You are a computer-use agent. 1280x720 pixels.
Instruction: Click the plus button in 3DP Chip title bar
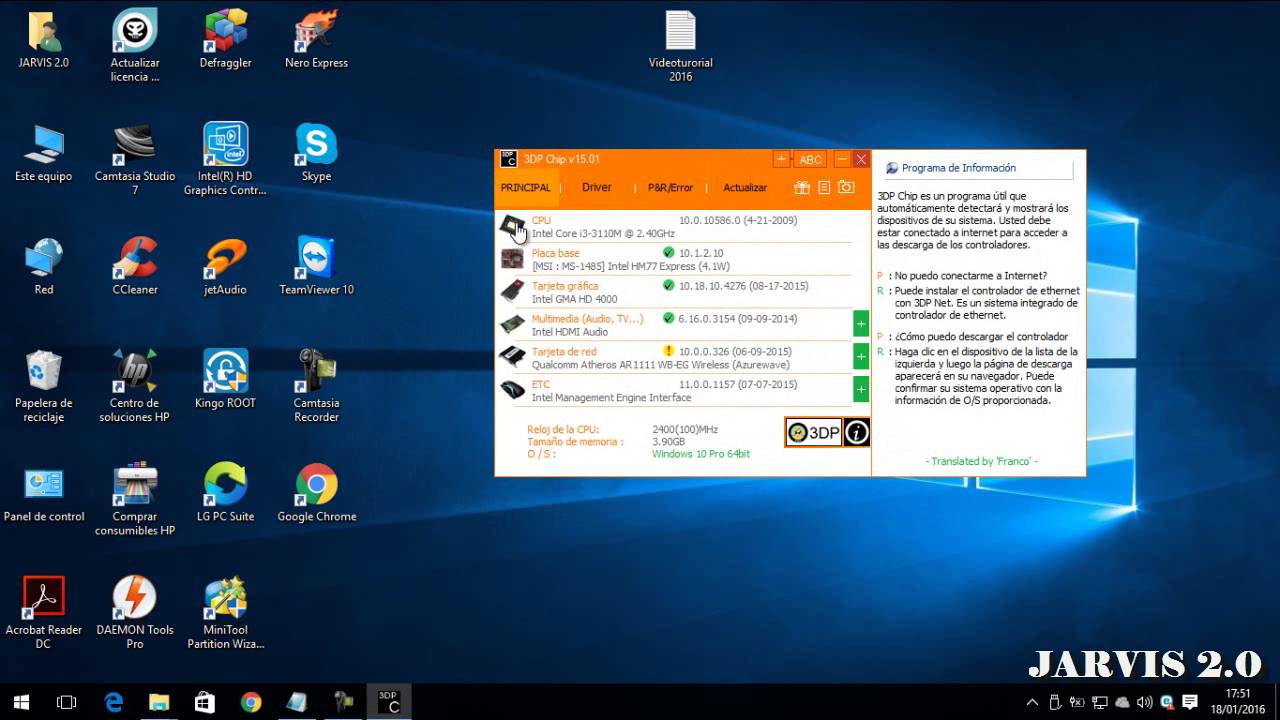782,159
